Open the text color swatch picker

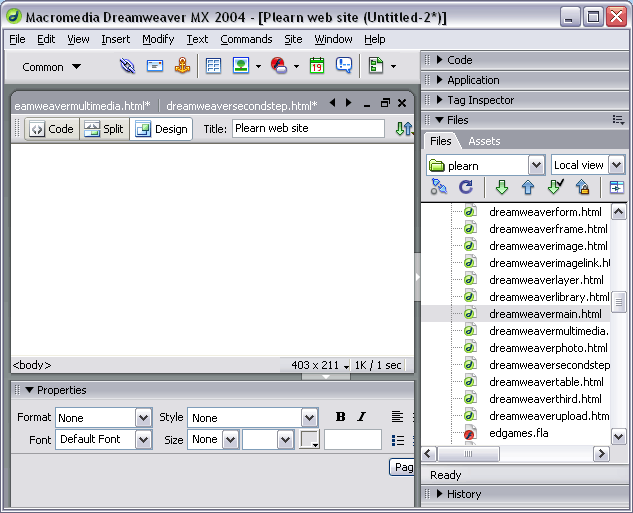(x=309, y=439)
